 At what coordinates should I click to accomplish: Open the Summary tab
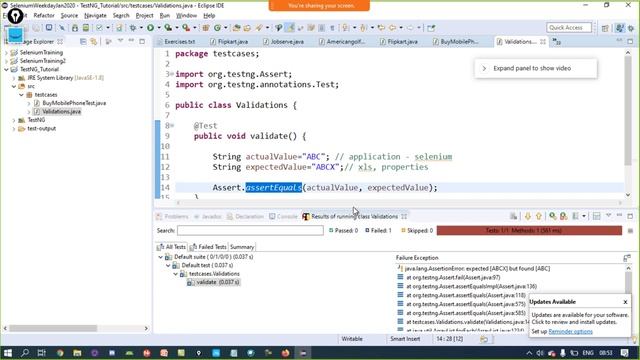coord(242,247)
